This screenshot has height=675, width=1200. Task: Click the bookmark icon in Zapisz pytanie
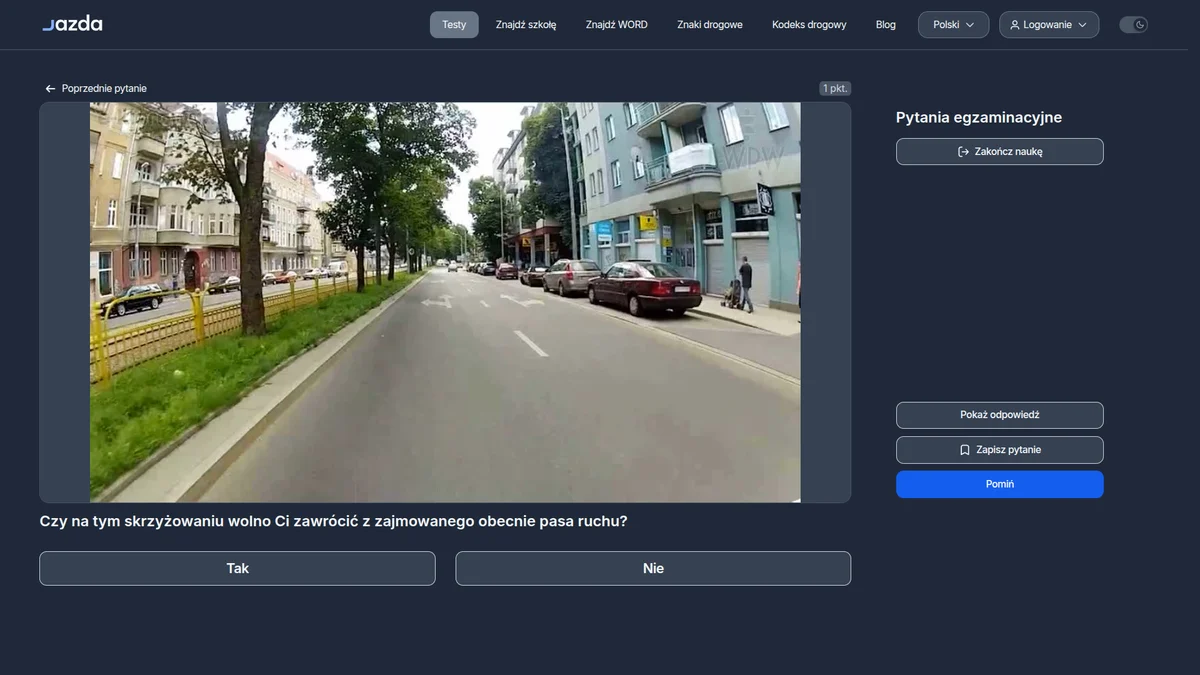tap(965, 450)
